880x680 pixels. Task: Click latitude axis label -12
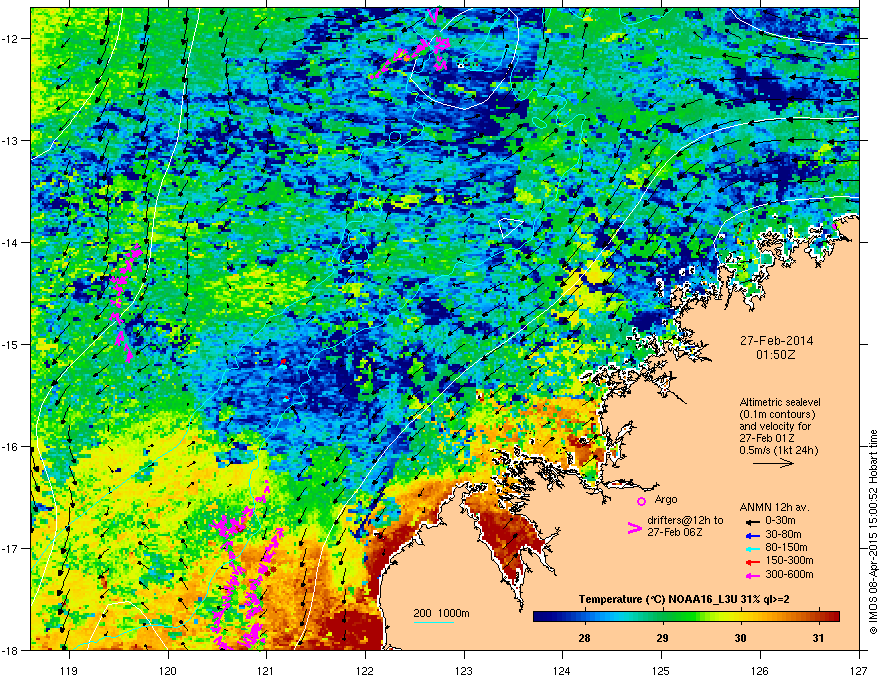10,39
